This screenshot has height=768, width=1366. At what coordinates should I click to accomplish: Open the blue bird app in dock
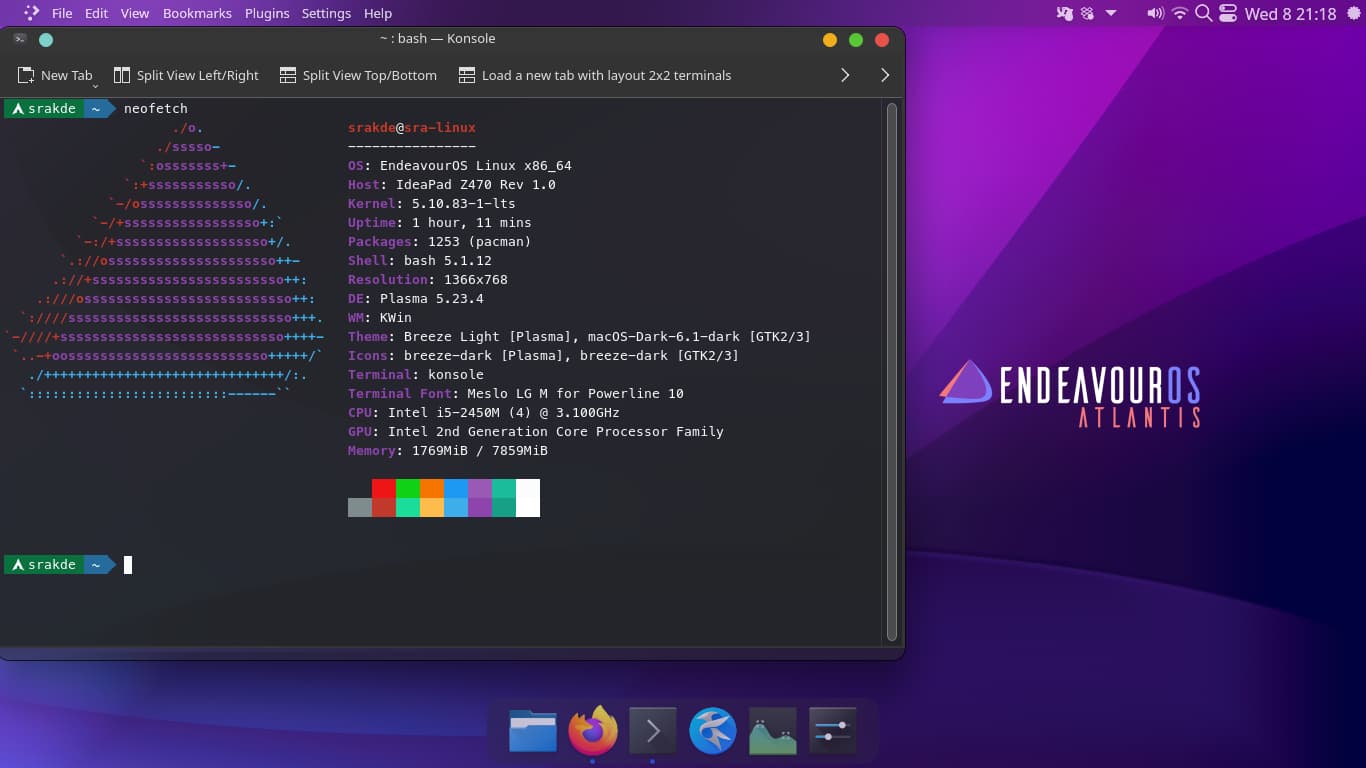click(x=713, y=732)
